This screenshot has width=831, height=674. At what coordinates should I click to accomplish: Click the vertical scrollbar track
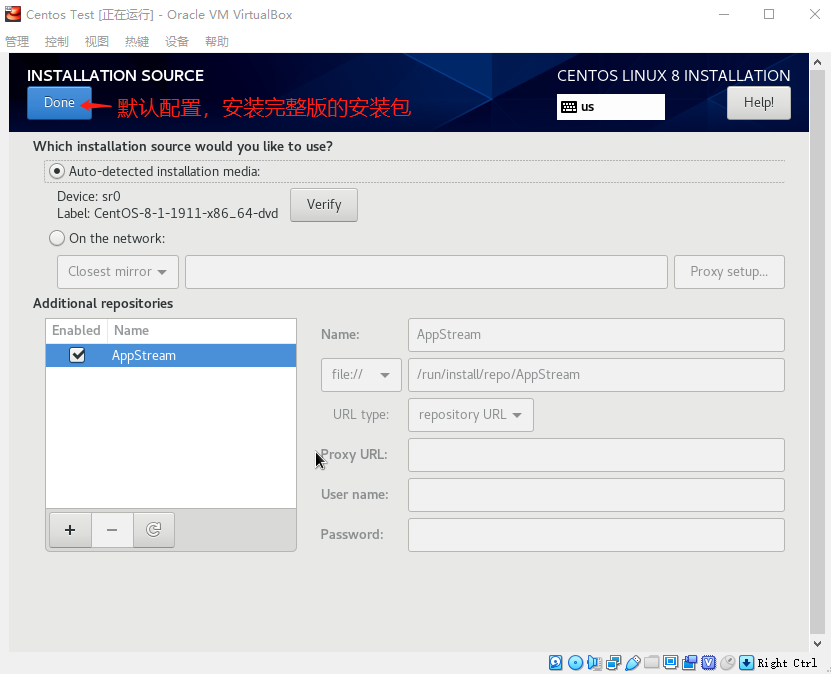[x=817, y=350]
